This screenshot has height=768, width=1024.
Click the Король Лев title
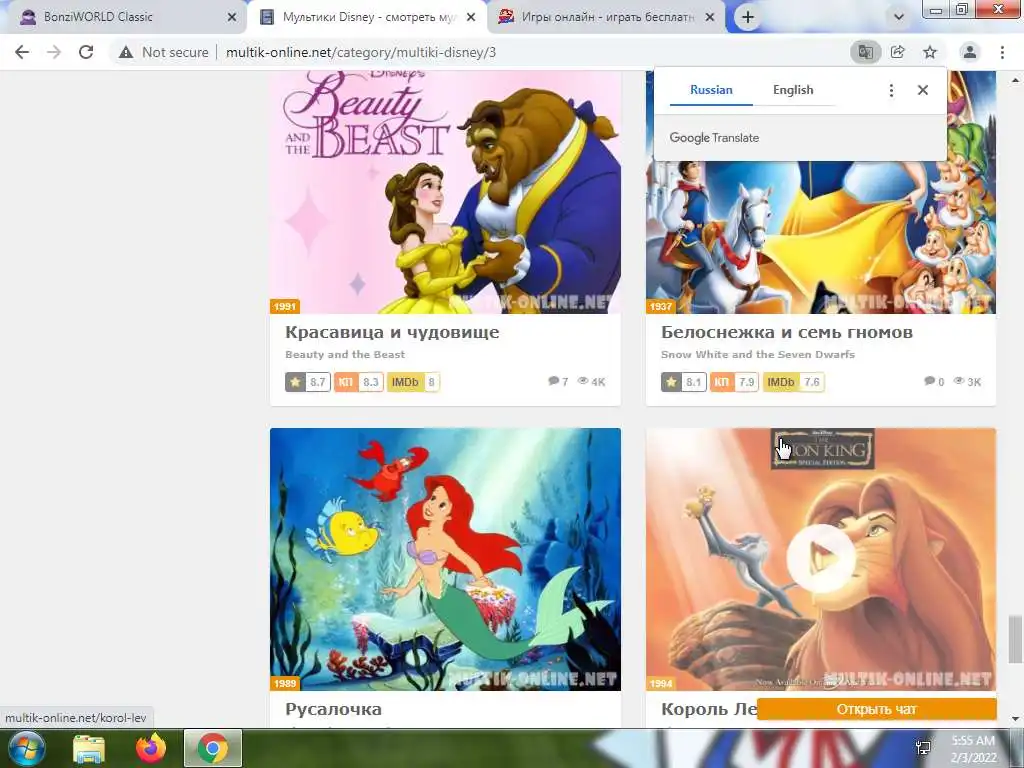pyautogui.click(x=709, y=709)
